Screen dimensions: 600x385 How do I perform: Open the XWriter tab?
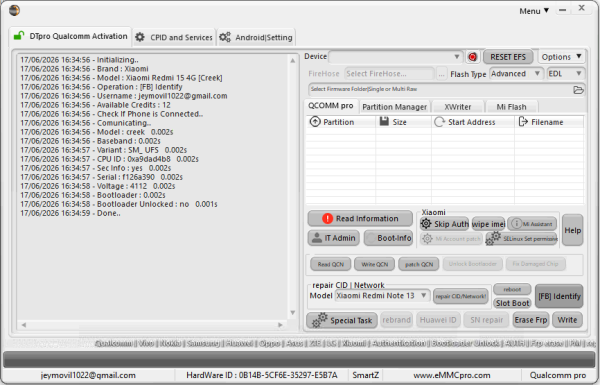458,107
